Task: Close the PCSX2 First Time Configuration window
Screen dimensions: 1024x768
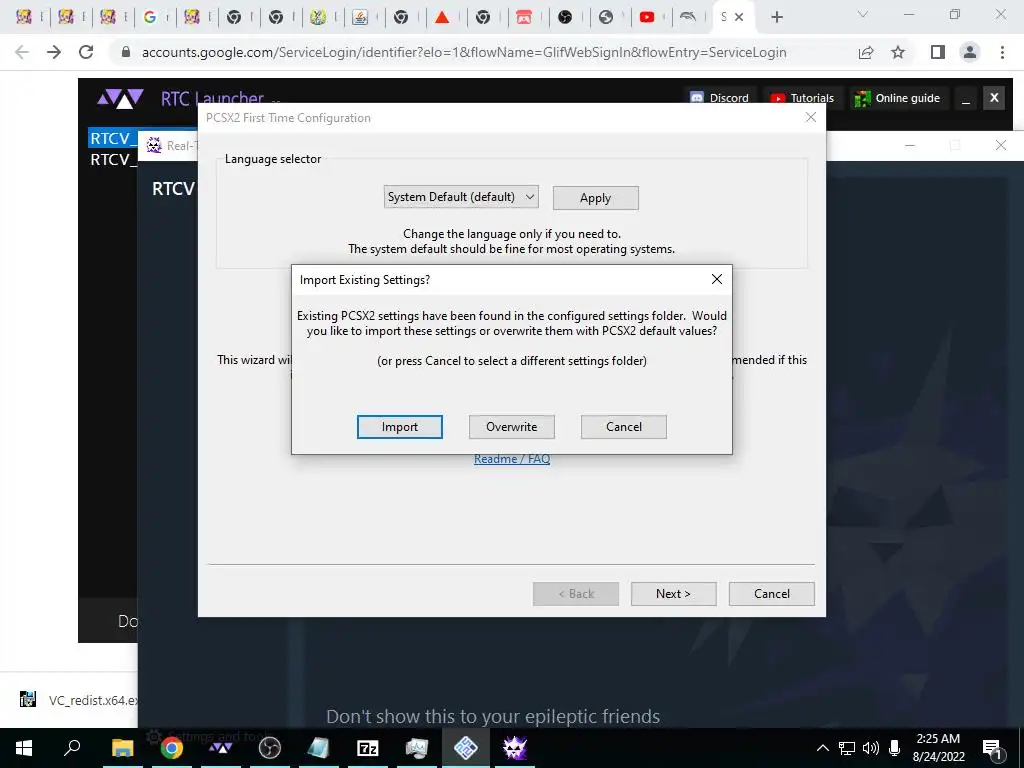Action: click(x=810, y=118)
